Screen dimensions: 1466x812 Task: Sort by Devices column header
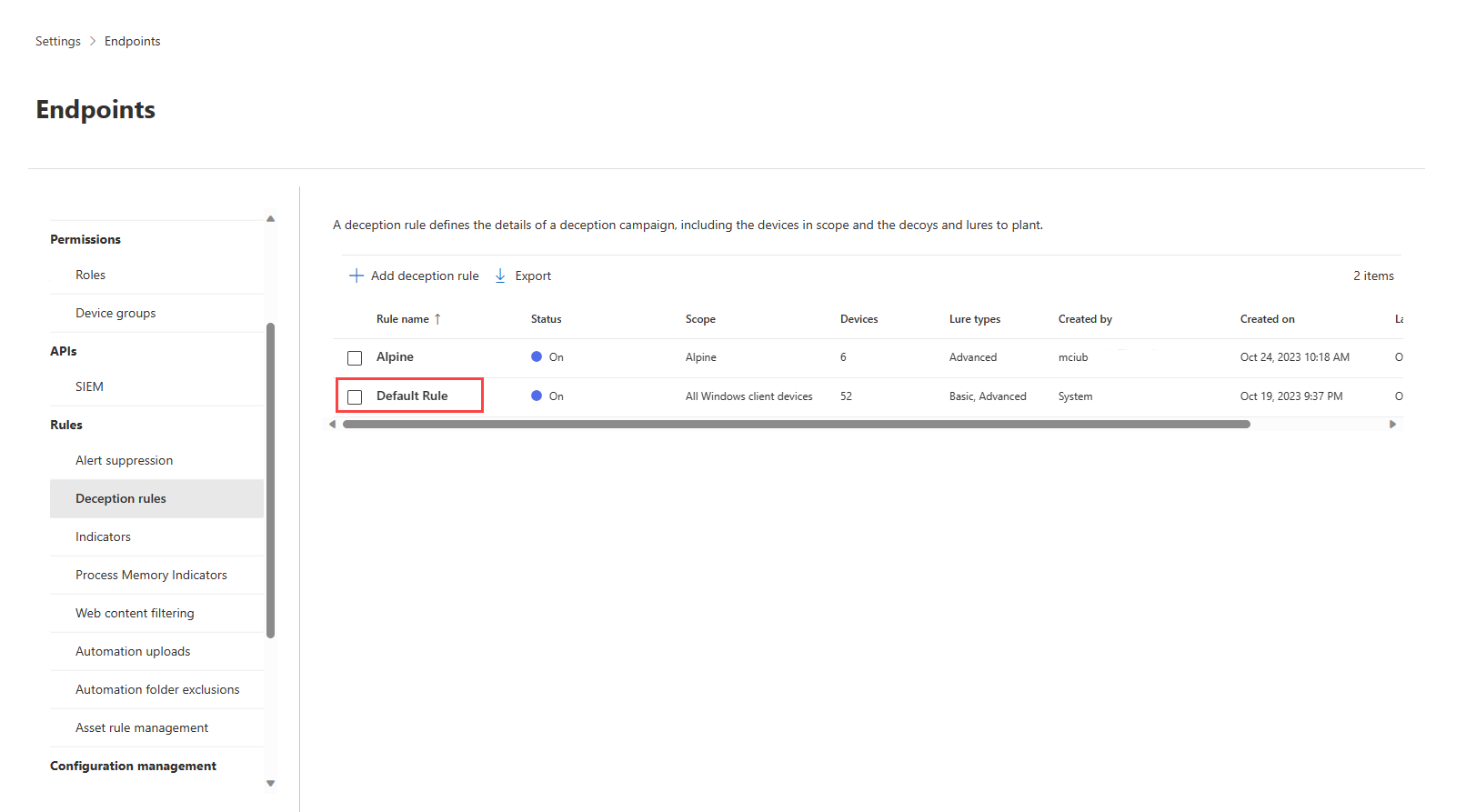[859, 319]
